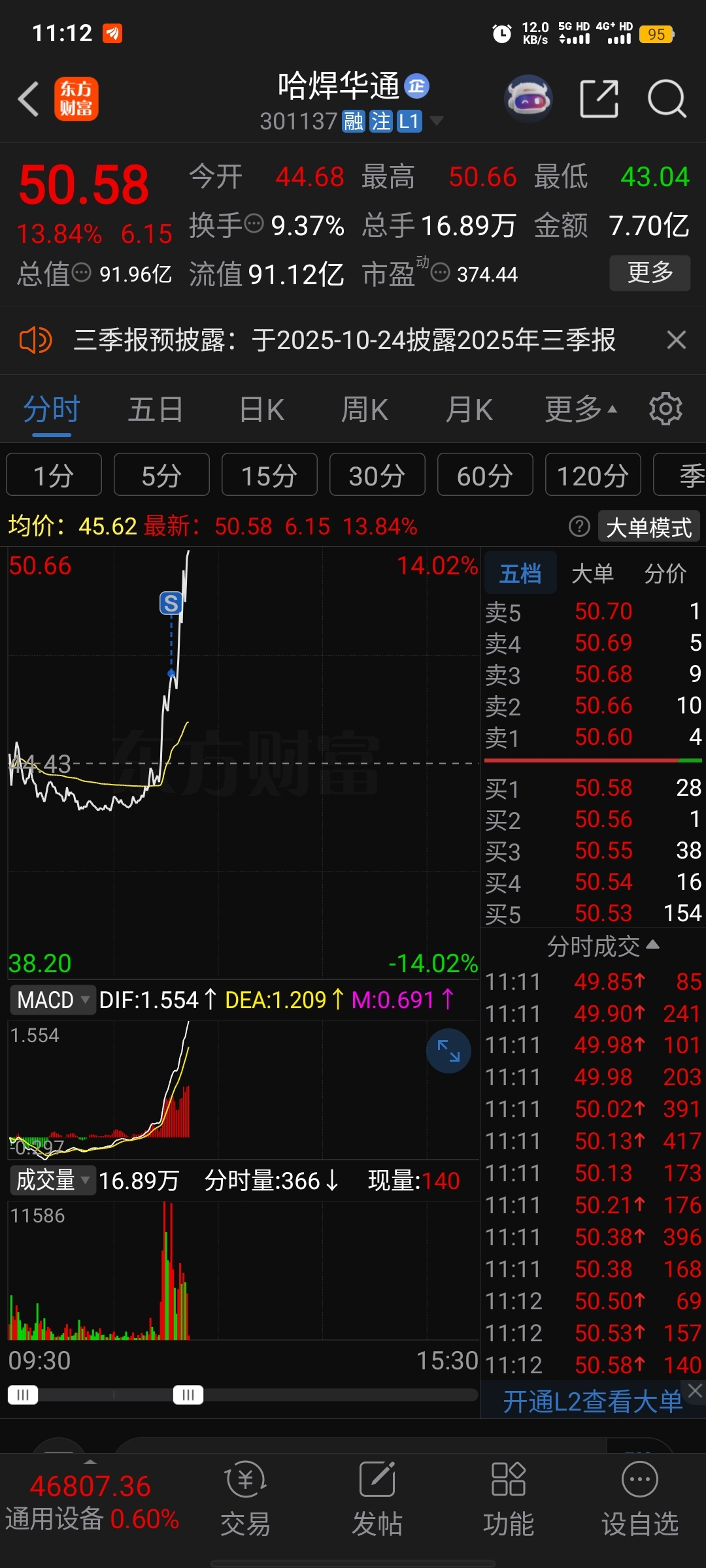Image resolution: width=706 pixels, height=1568 pixels.
Task: Tap the info icon next to 市盈
Action: coord(441,272)
